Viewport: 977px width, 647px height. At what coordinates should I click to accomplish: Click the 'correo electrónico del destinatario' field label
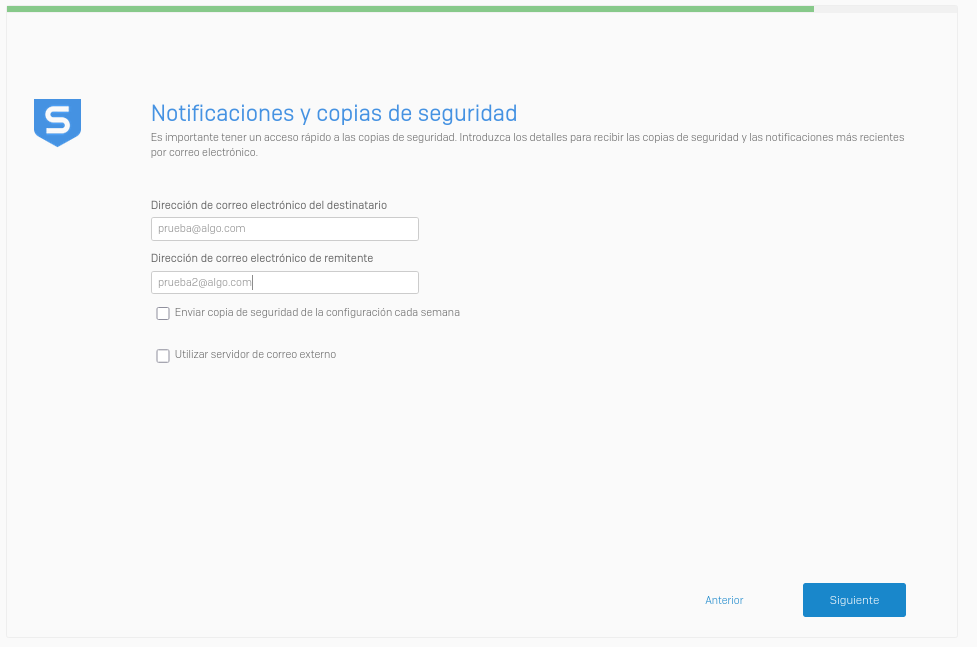click(x=269, y=205)
